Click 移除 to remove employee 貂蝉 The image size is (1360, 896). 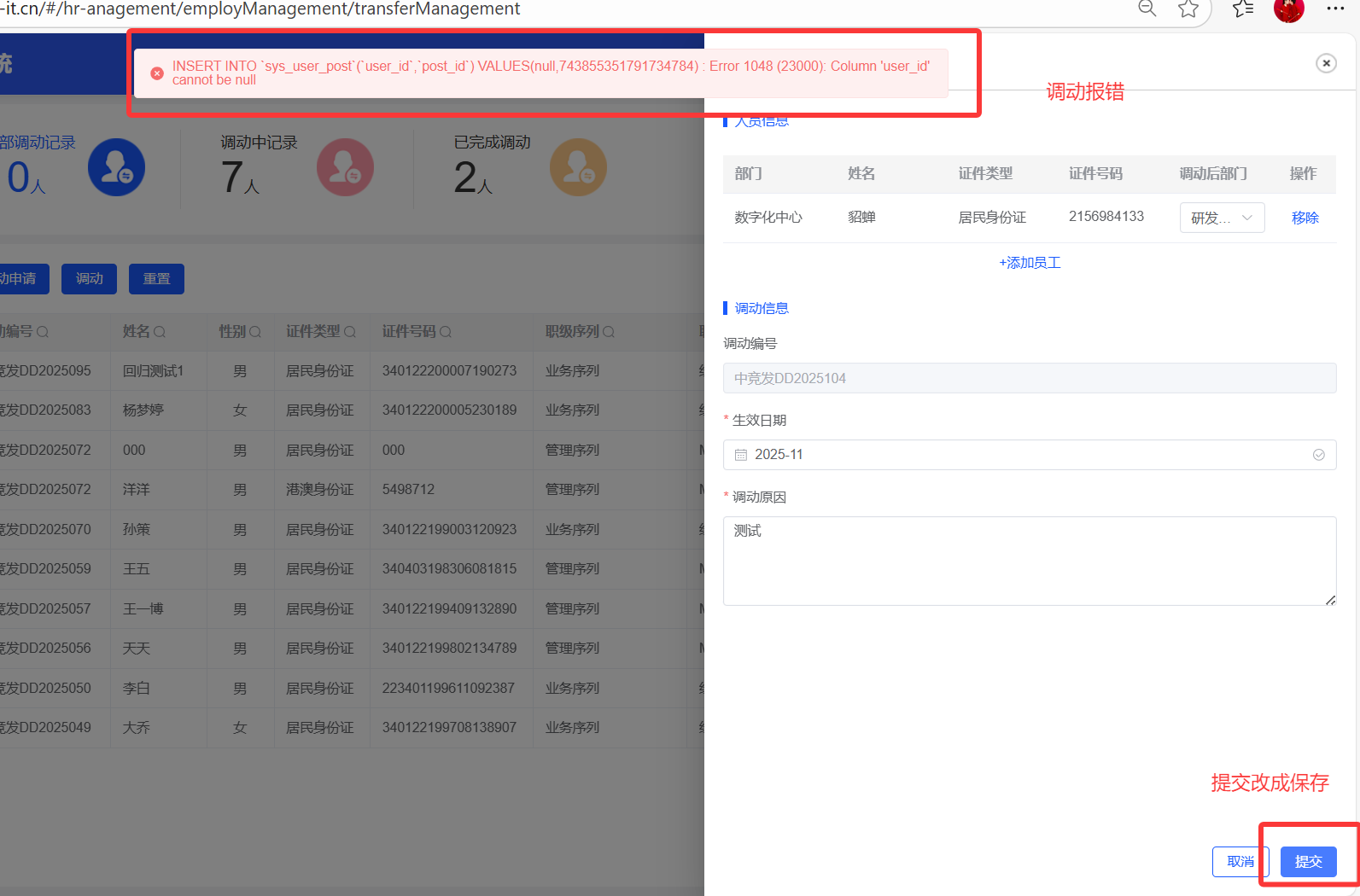[1305, 218]
